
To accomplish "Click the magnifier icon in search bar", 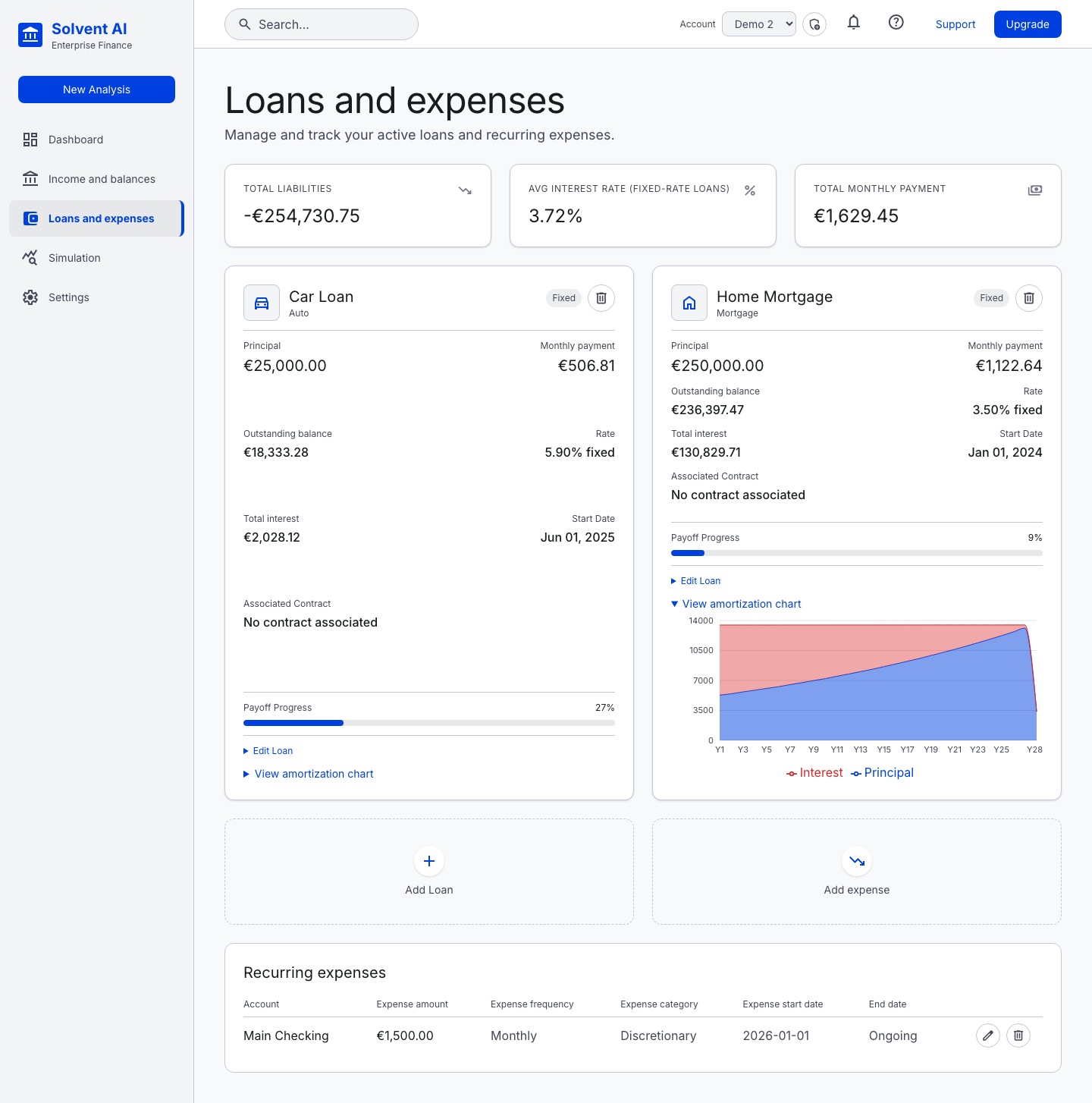I will [x=245, y=24].
